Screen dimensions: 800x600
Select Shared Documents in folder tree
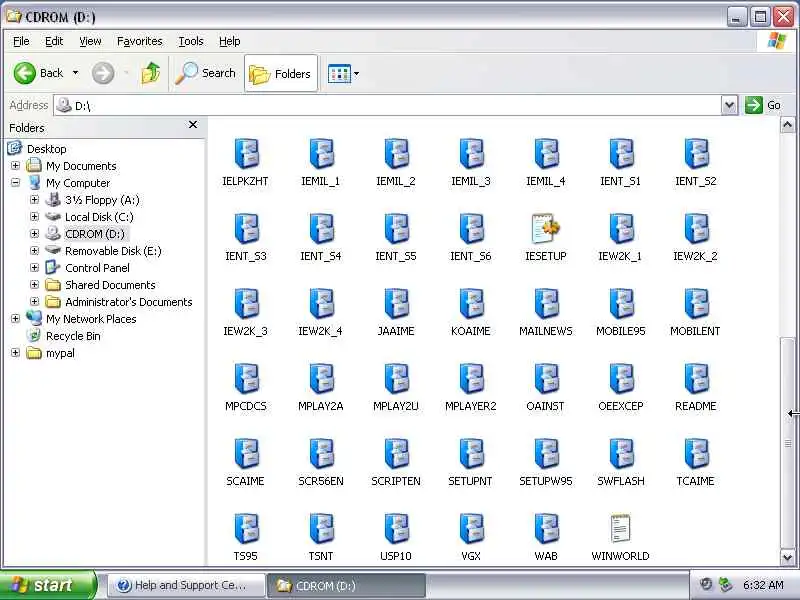[110, 285]
